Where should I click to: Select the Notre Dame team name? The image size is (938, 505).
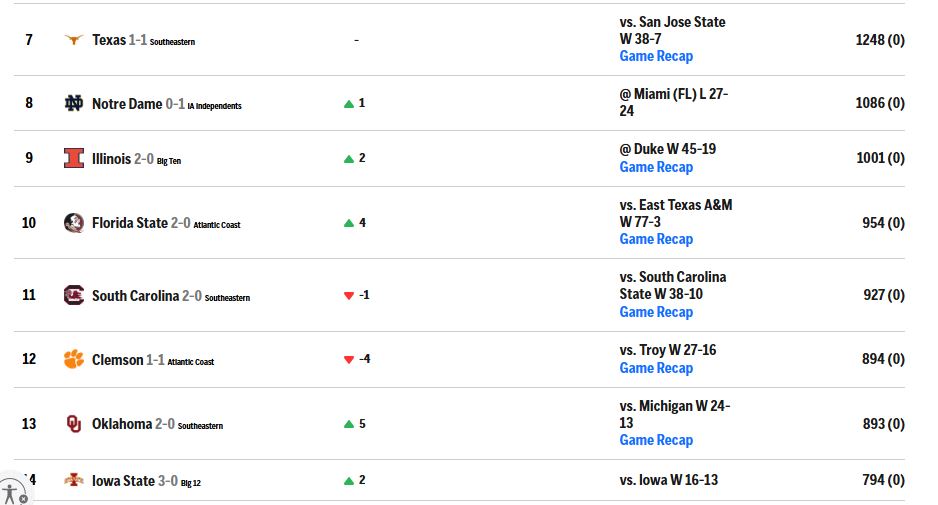(127, 104)
